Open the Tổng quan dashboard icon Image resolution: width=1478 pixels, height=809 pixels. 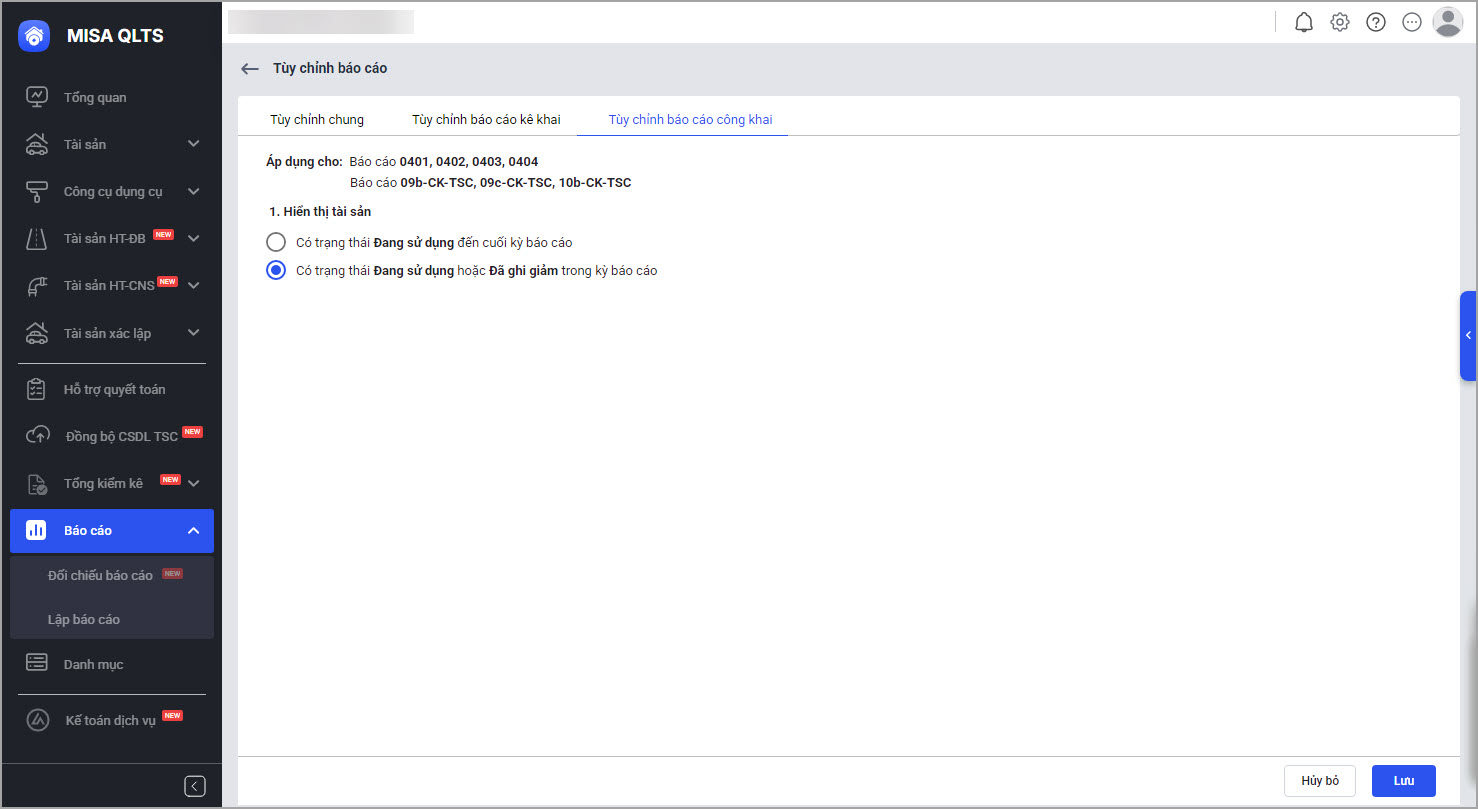(x=37, y=97)
